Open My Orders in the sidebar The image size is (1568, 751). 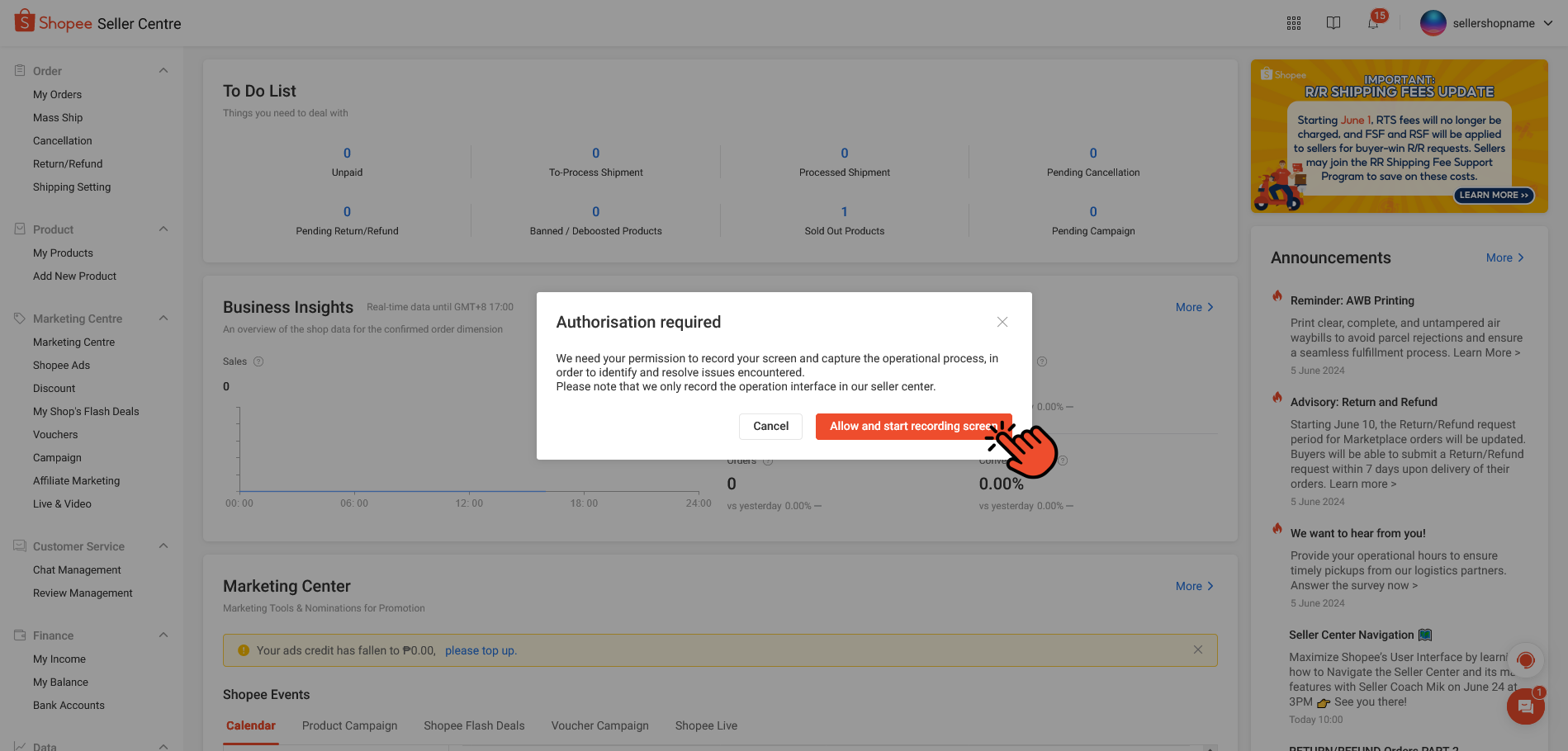tap(57, 94)
